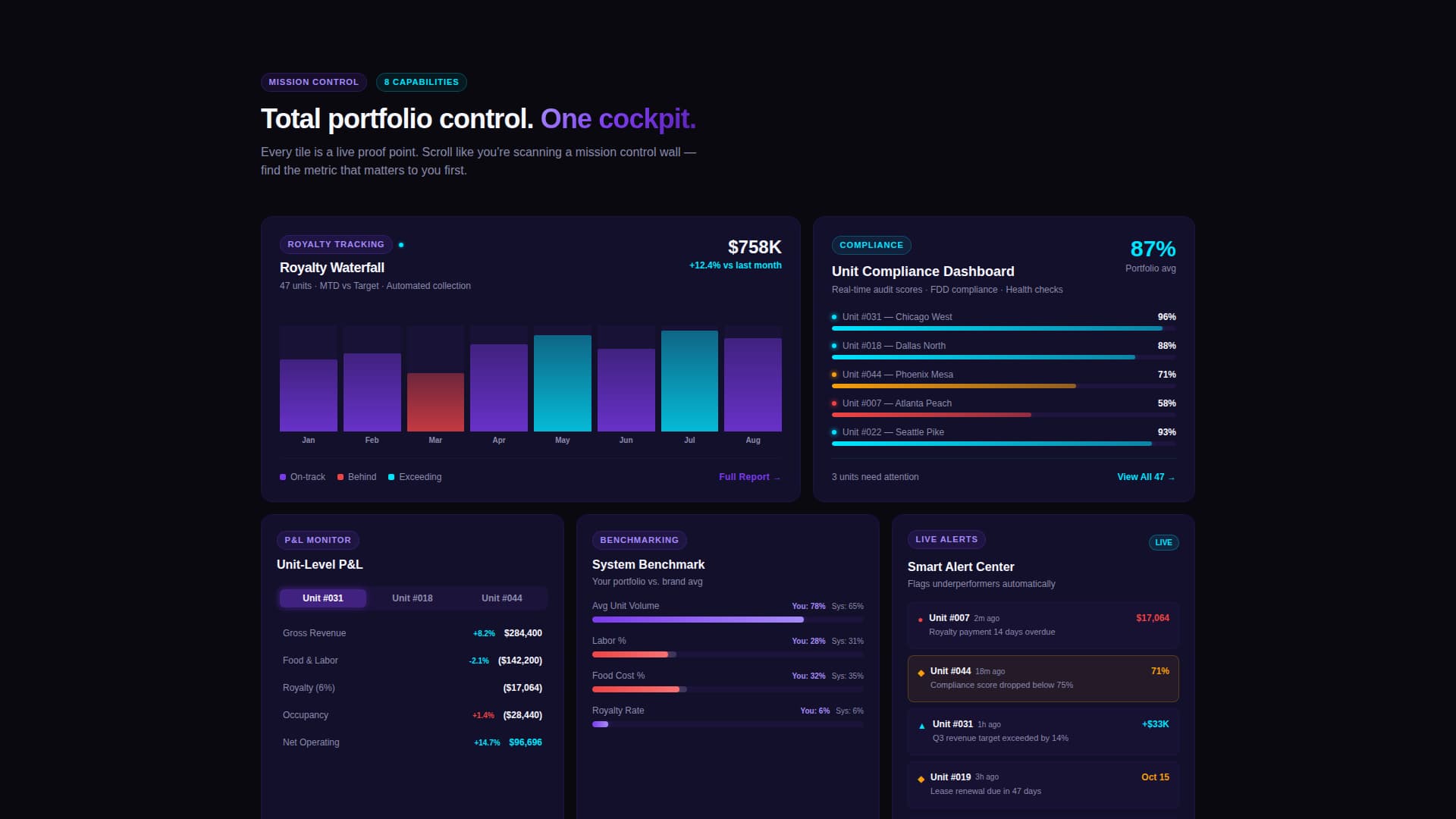The image size is (1456, 819).
Task: Click the LIVE indicator badge
Action: pos(1164,542)
